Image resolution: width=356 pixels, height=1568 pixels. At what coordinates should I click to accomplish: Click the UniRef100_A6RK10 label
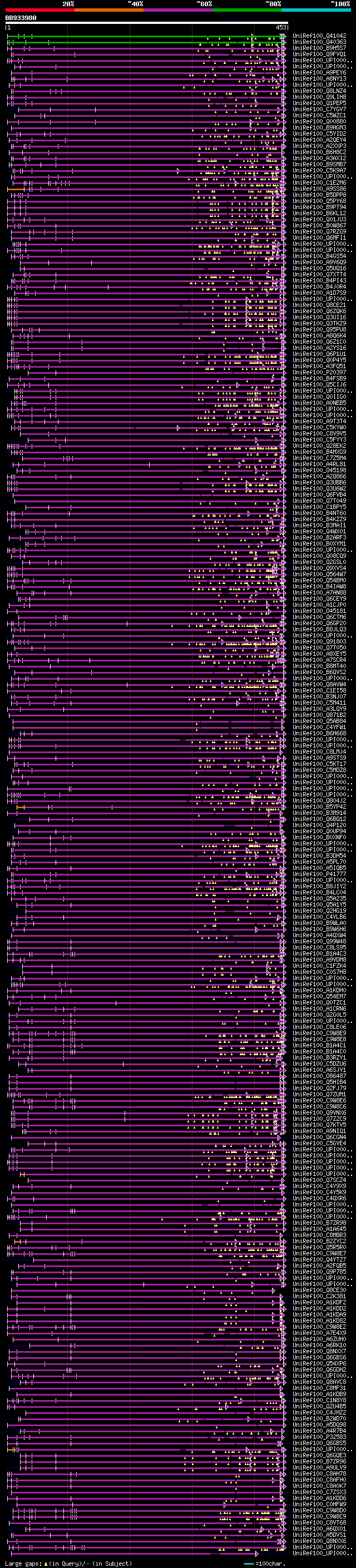pyautogui.click(x=319, y=1344)
